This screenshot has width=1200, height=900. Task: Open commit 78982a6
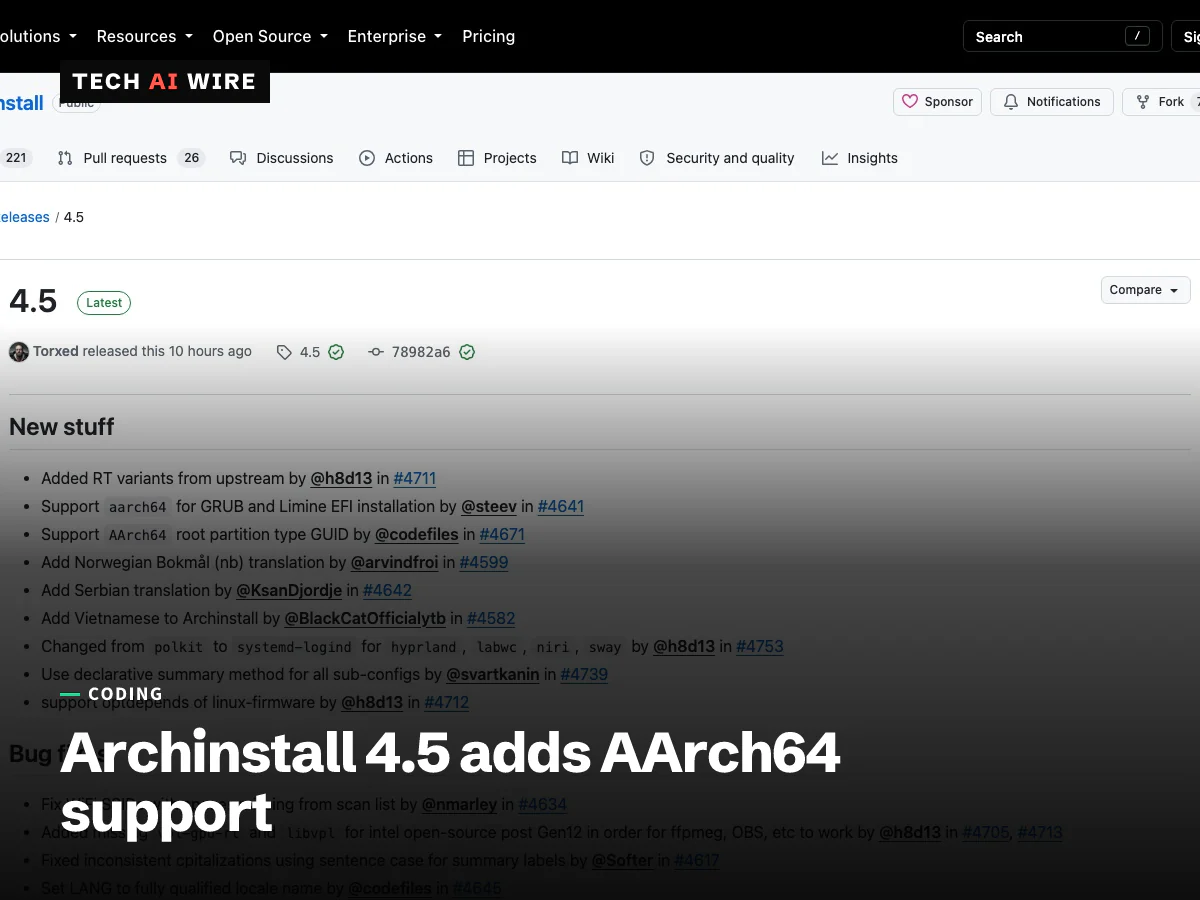(421, 352)
